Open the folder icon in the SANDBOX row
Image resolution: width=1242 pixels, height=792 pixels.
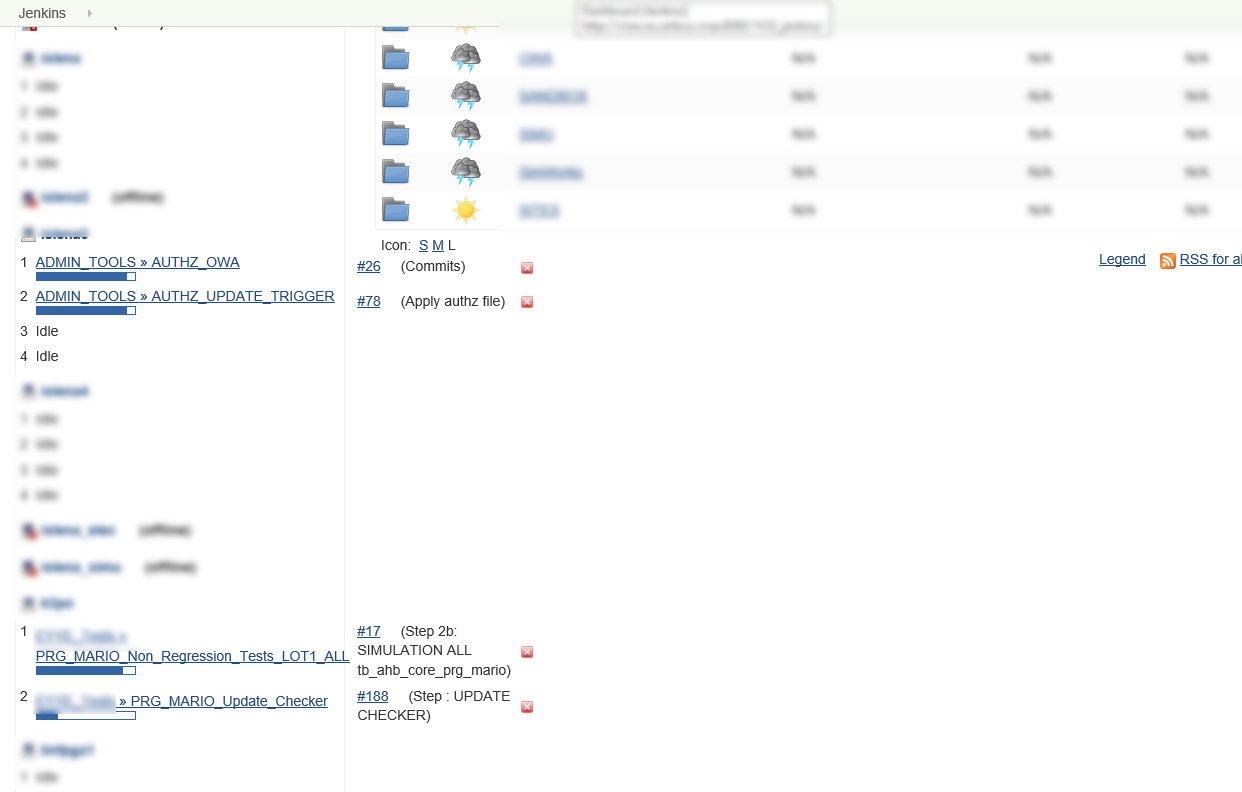click(396, 96)
